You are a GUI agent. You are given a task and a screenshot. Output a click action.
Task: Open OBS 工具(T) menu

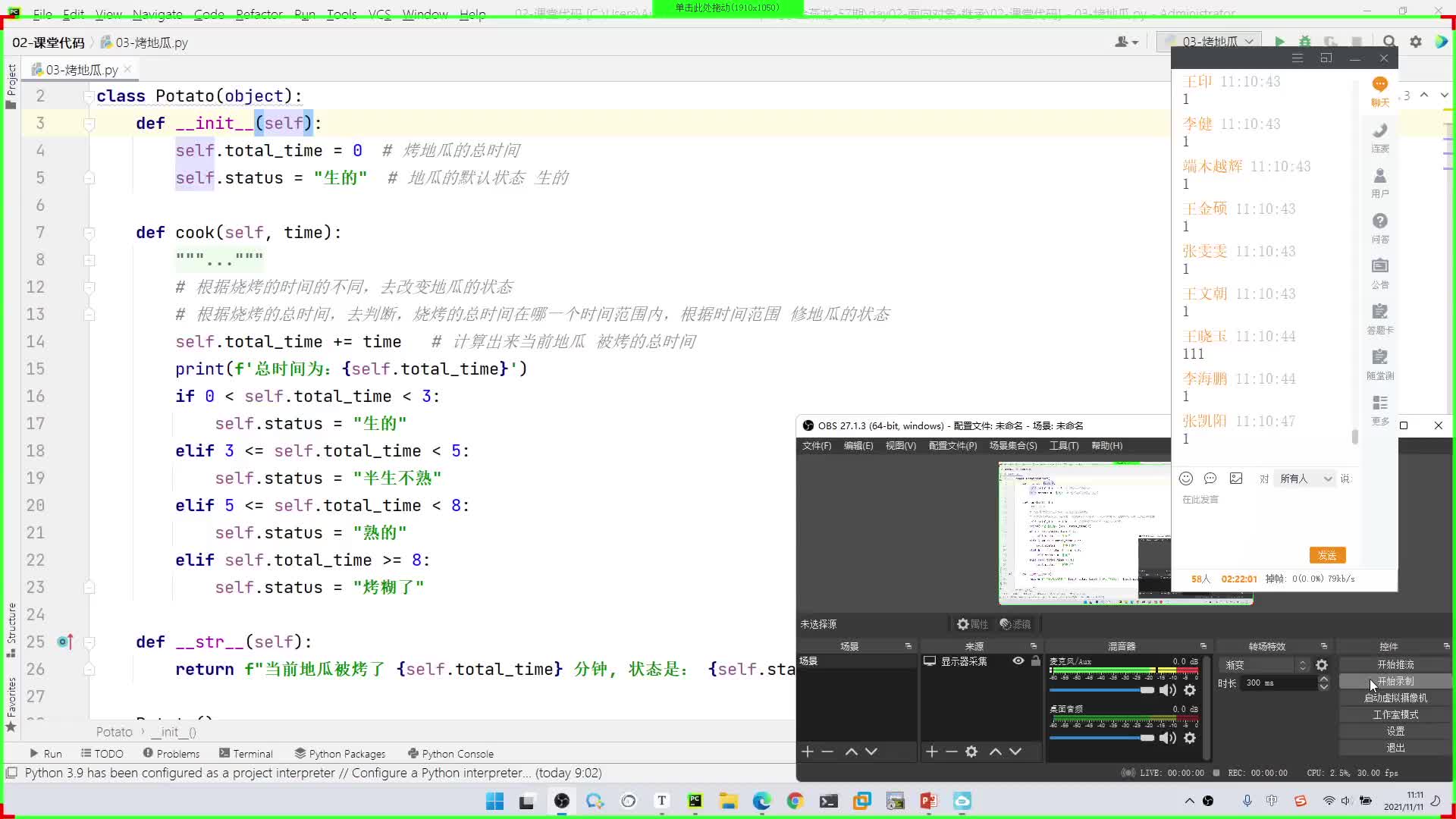point(1064,446)
